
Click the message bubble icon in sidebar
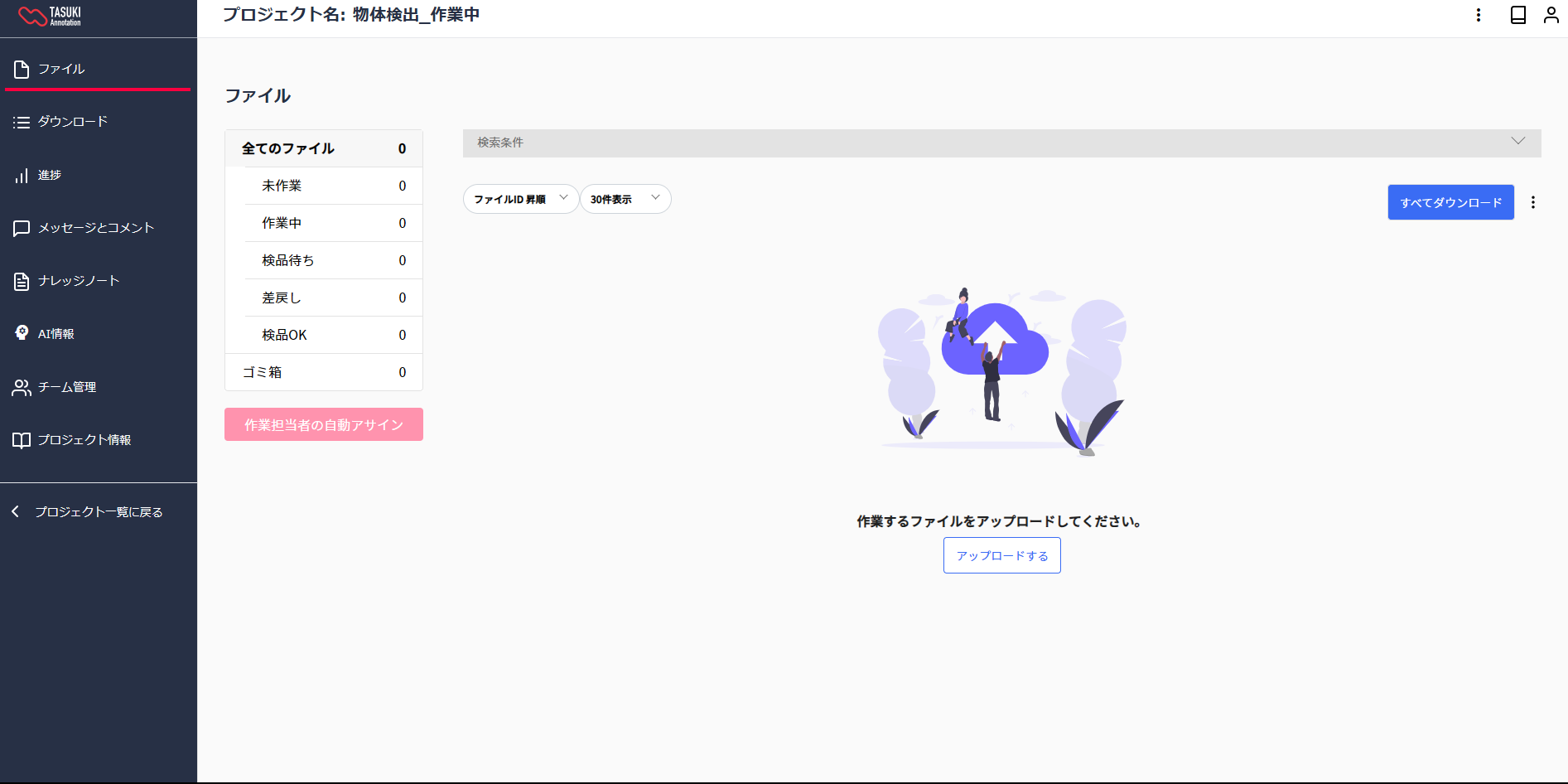tap(22, 229)
